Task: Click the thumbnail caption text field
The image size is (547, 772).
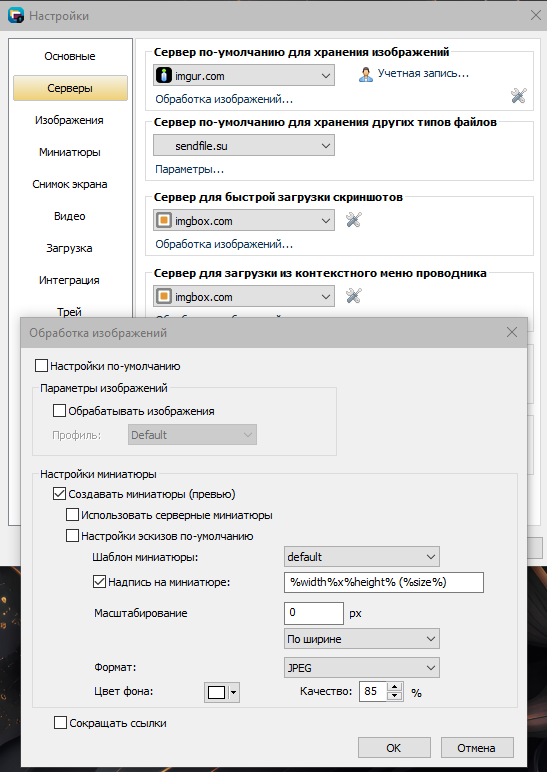Action: (384, 582)
